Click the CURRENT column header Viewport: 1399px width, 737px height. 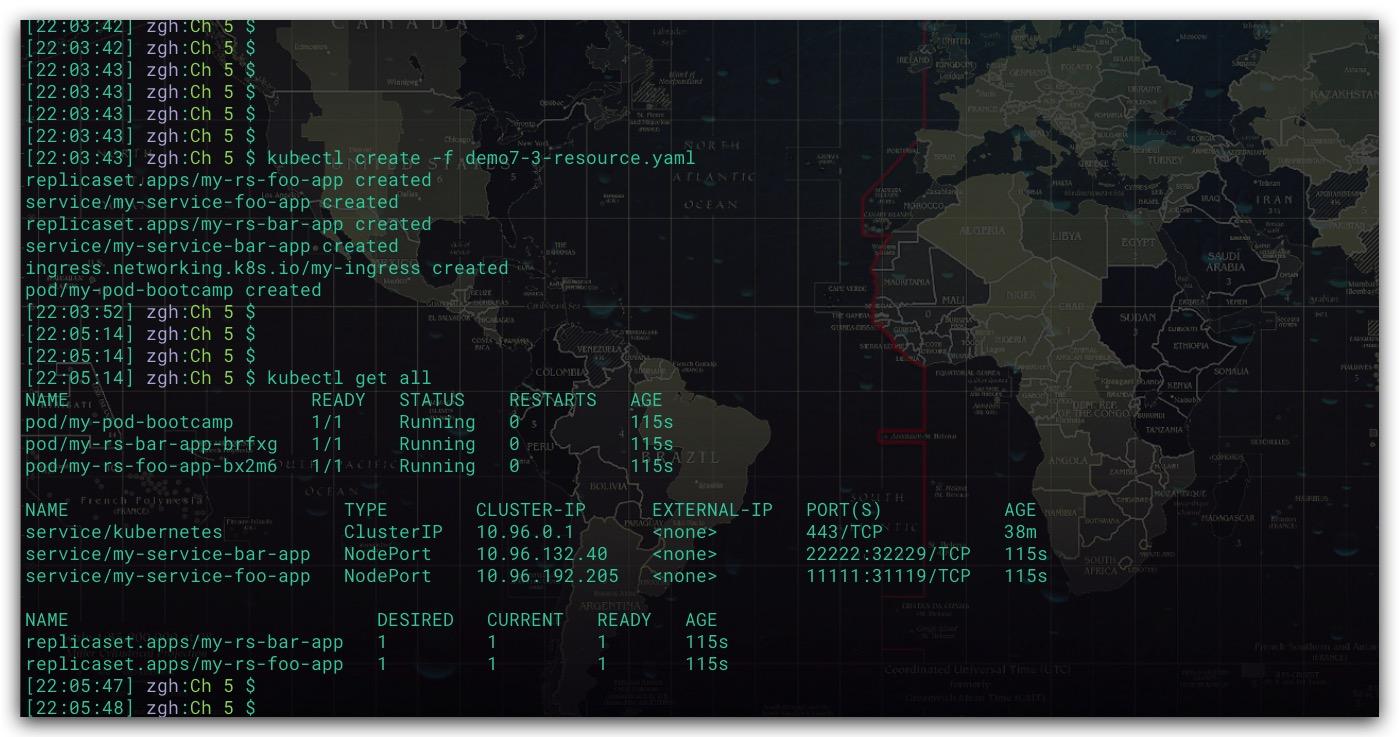525,620
